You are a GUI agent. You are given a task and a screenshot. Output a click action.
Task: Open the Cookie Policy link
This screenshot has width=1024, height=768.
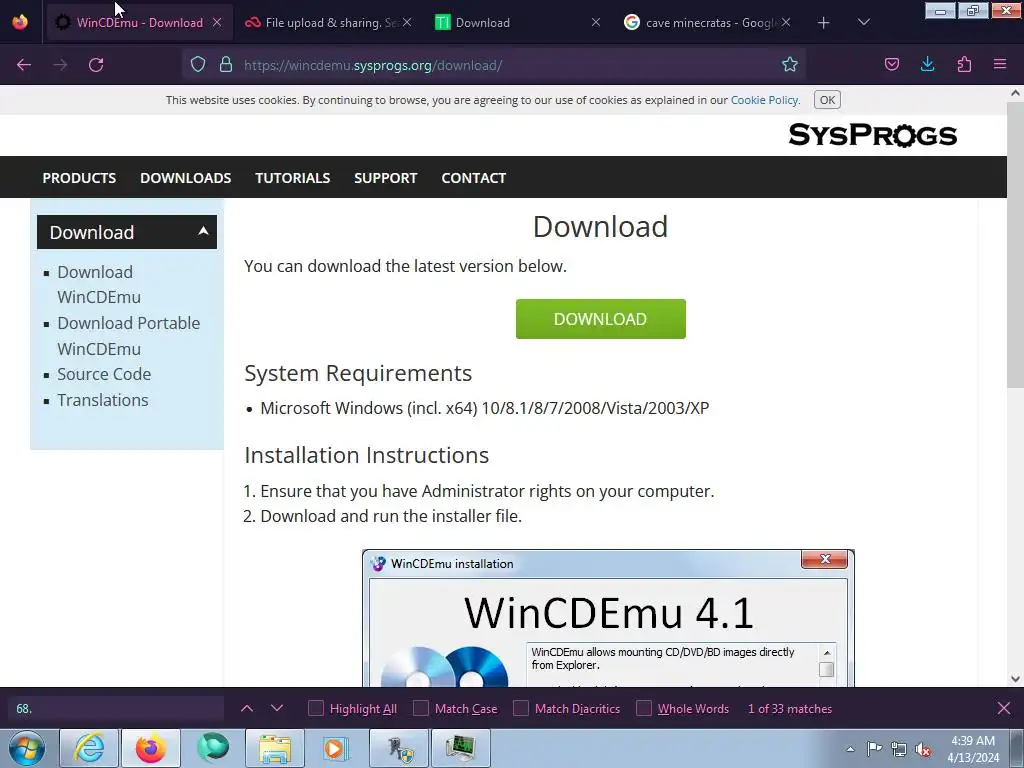[764, 100]
